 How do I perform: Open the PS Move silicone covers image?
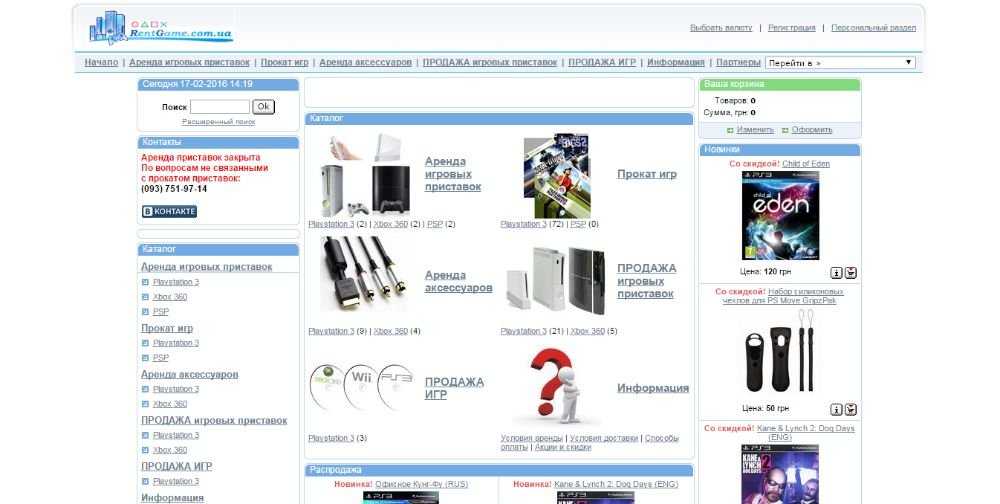pyautogui.click(x=780, y=350)
